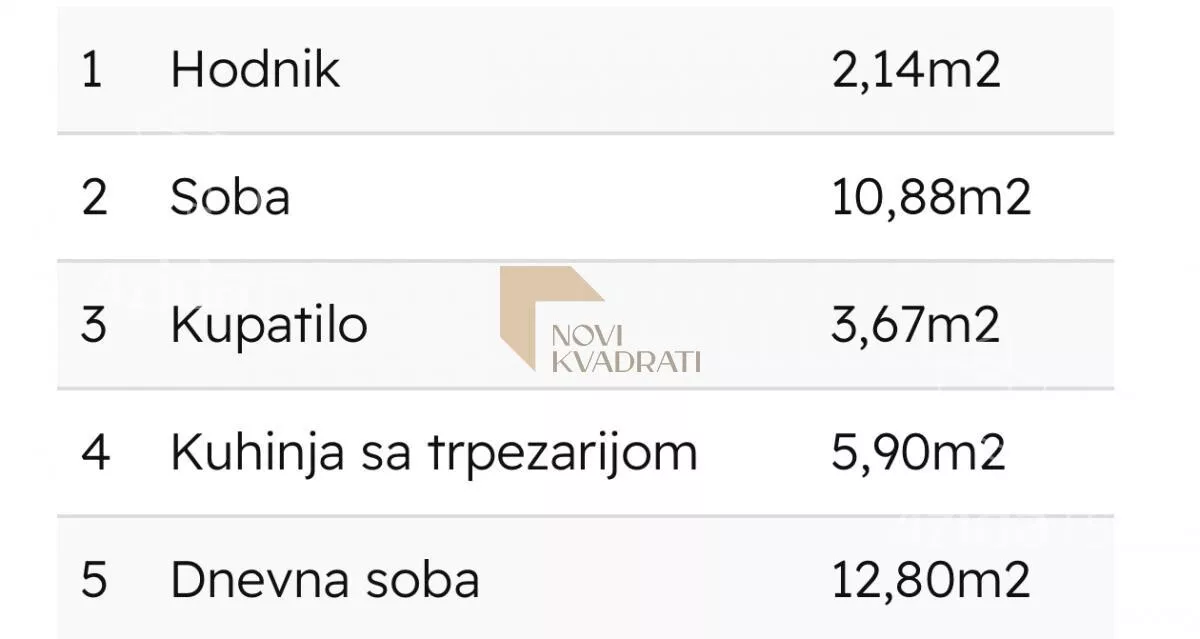Screen dimensions: 1200x639
Task: Select row number 4
Action: pyautogui.click(x=94, y=452)
